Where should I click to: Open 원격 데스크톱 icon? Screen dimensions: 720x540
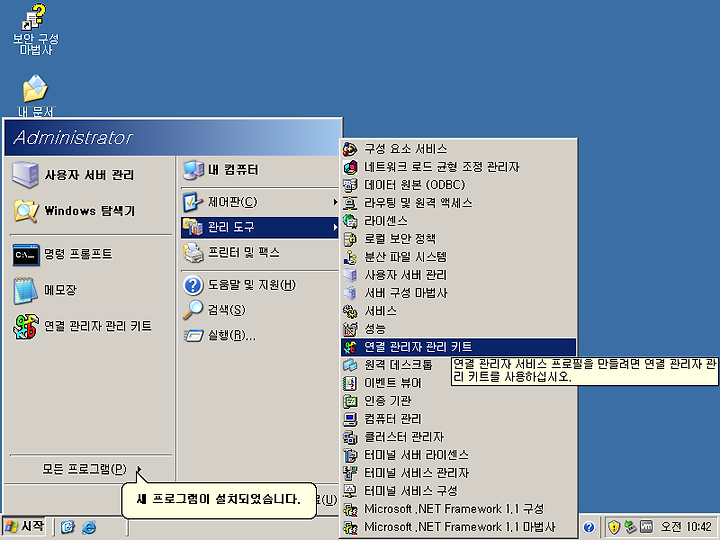click(350, 365)
